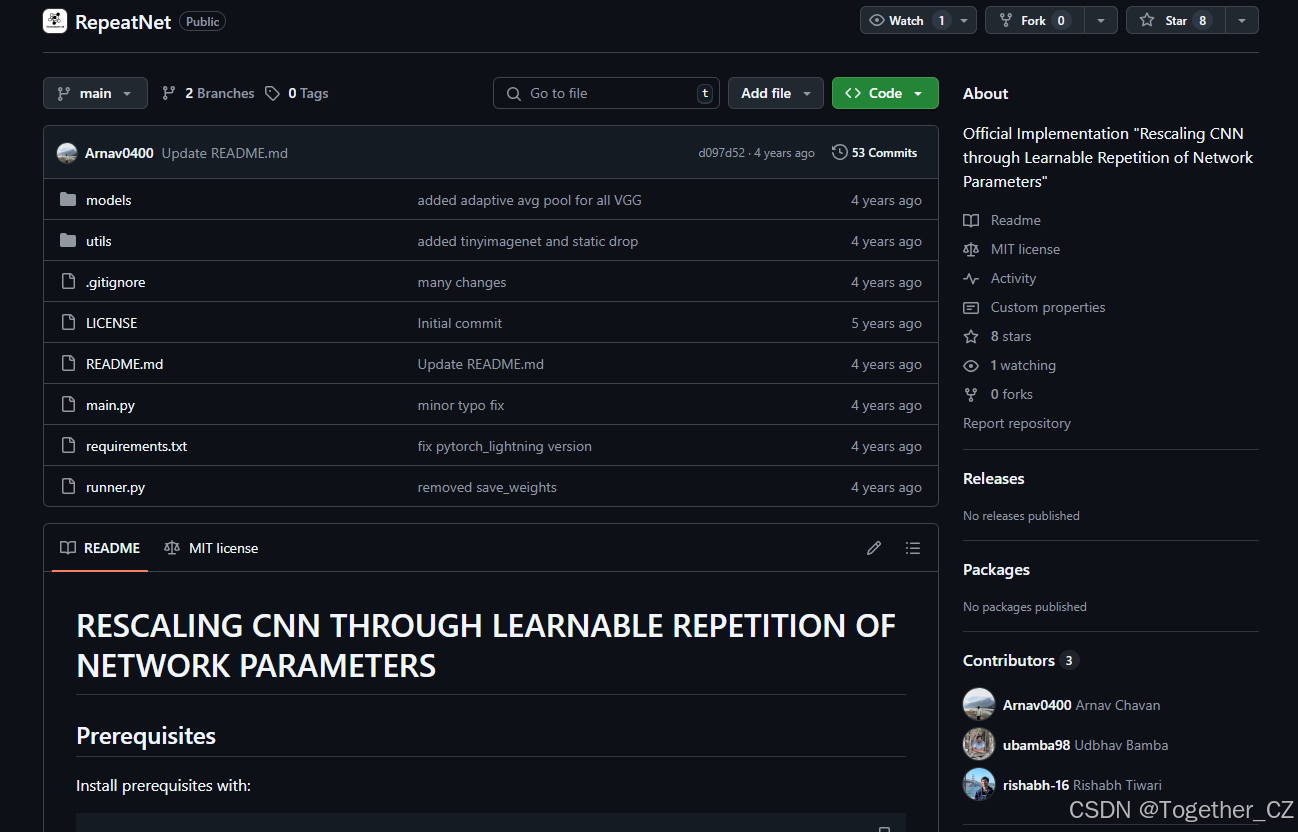Screen dimensions: 1298x832
Task: Click the Activity pulse icon
Action: [971, 278]
